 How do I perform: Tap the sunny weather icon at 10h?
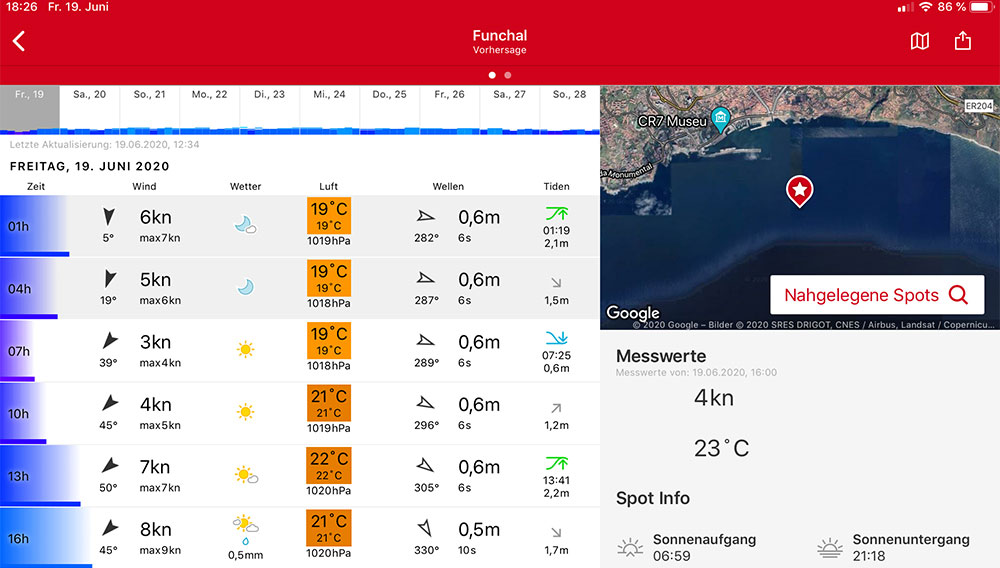coord(245,411)
